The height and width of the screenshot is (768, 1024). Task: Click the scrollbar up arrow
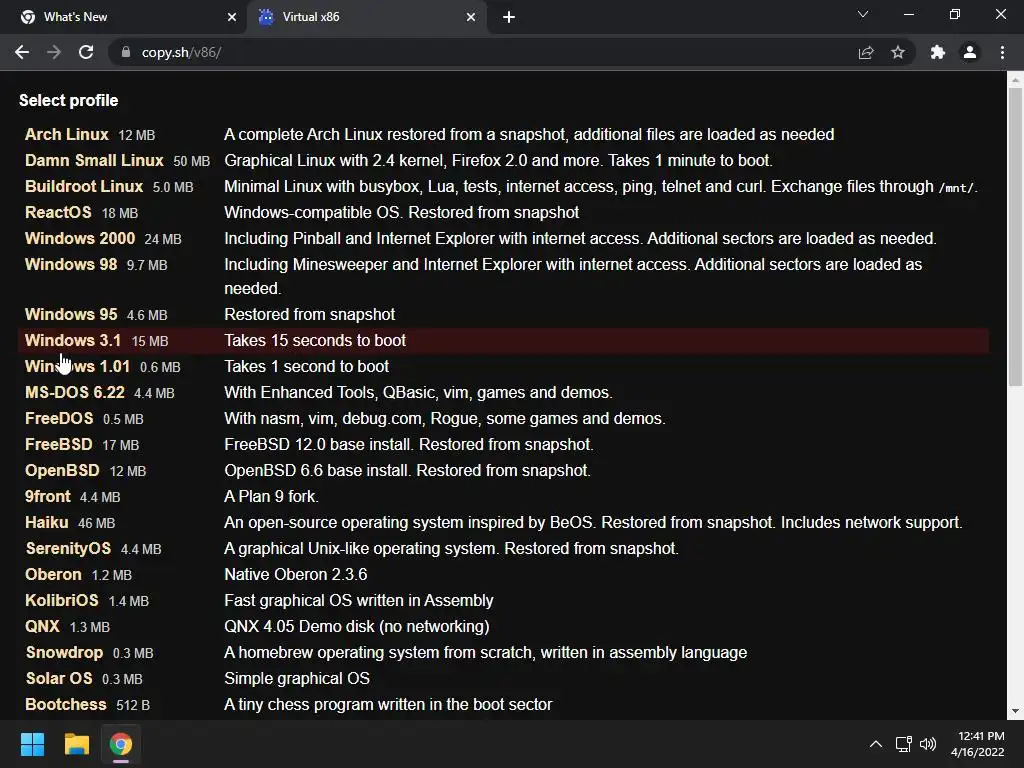tap(1015, 80)
